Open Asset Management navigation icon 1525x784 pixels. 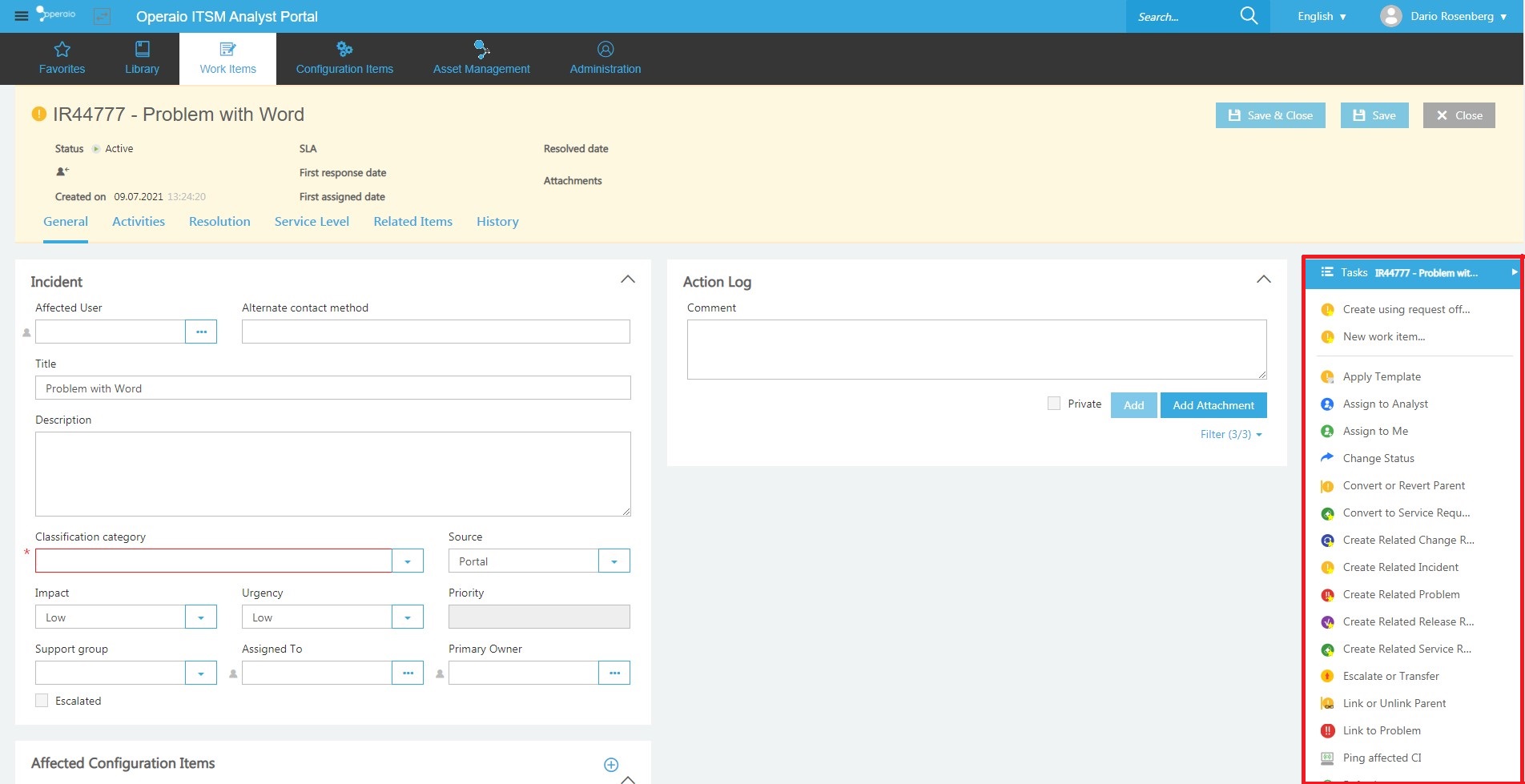click(481, 50)
